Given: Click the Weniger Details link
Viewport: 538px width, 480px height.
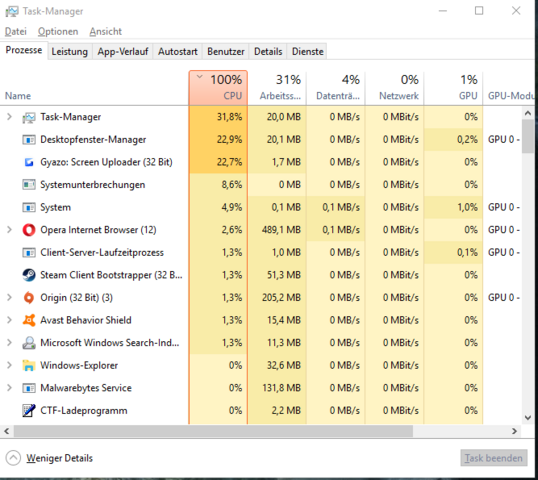Looking at the screenshot, I should pyautogui.click(x=60, y=458).
